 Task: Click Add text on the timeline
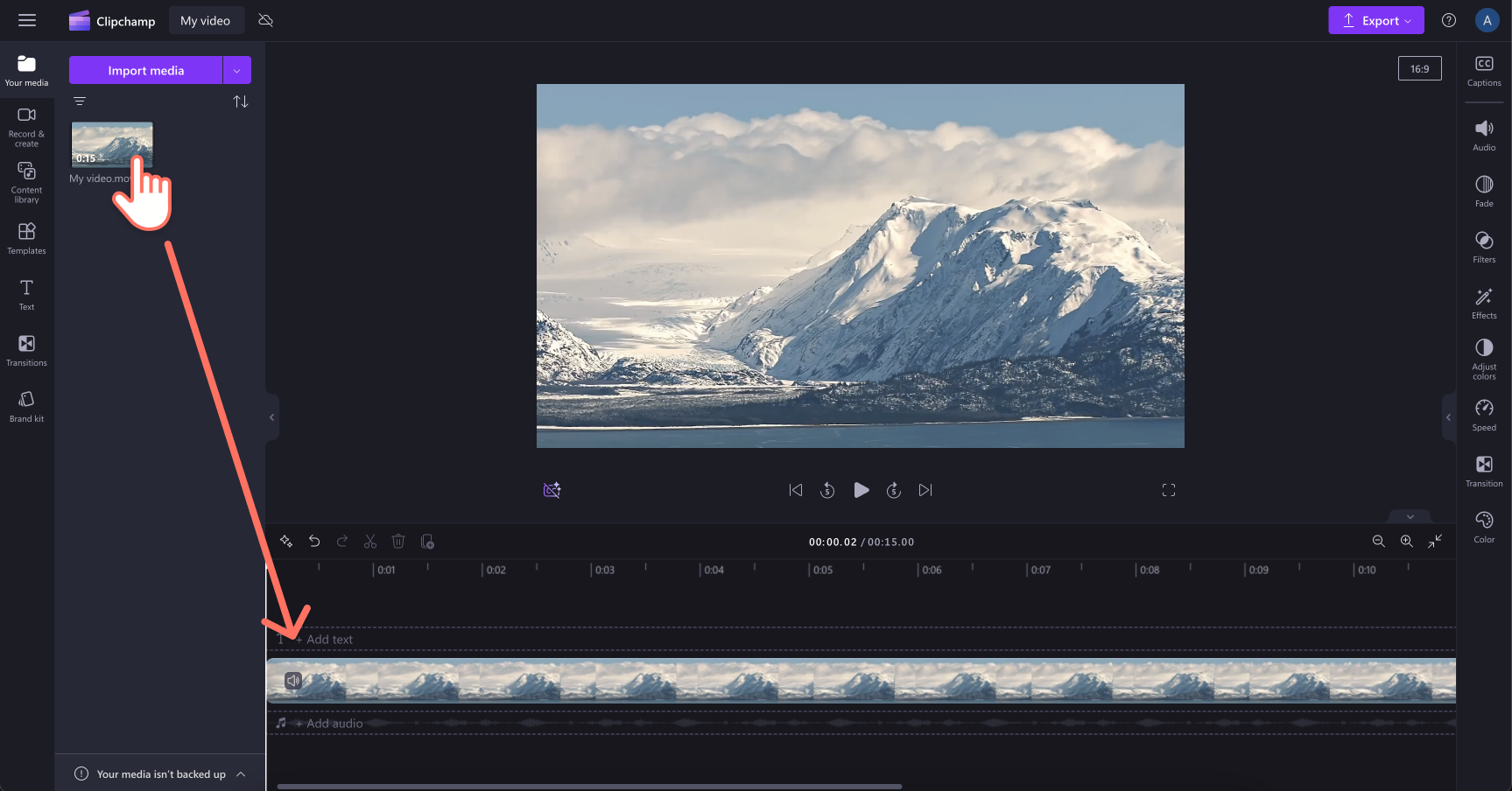(x=325, y=640)
